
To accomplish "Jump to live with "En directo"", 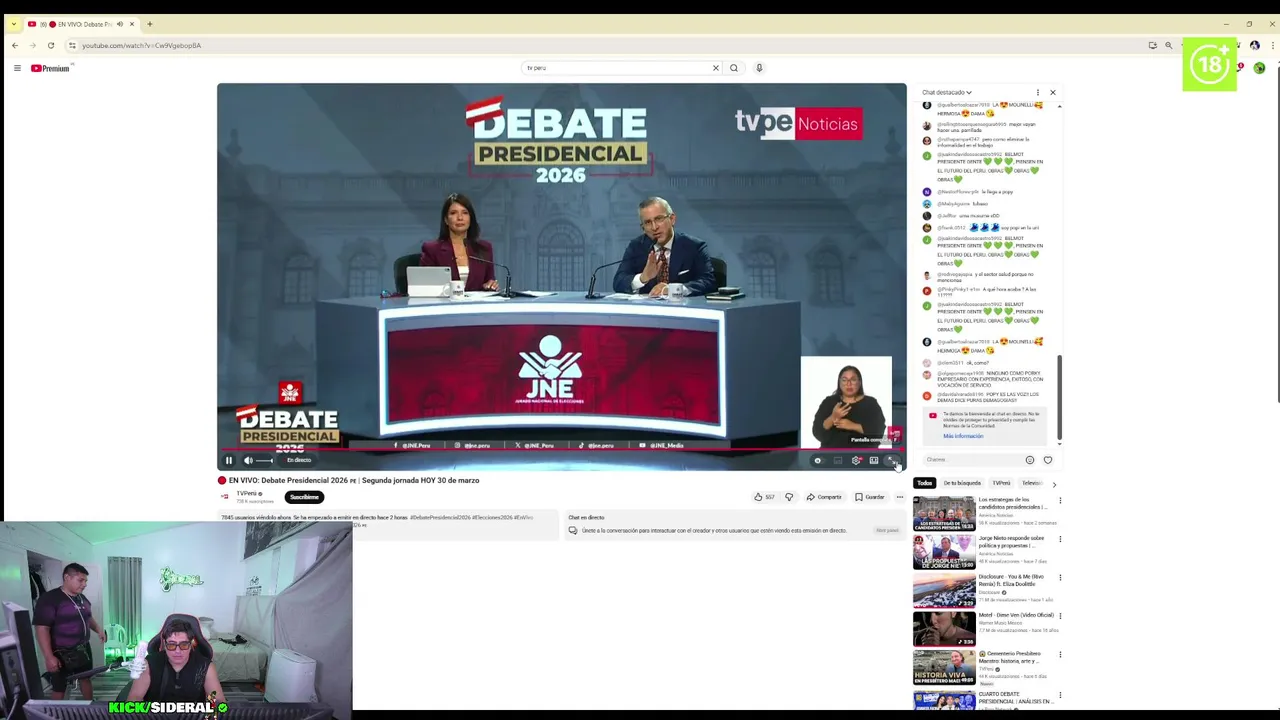I will [x=299, y=460].
